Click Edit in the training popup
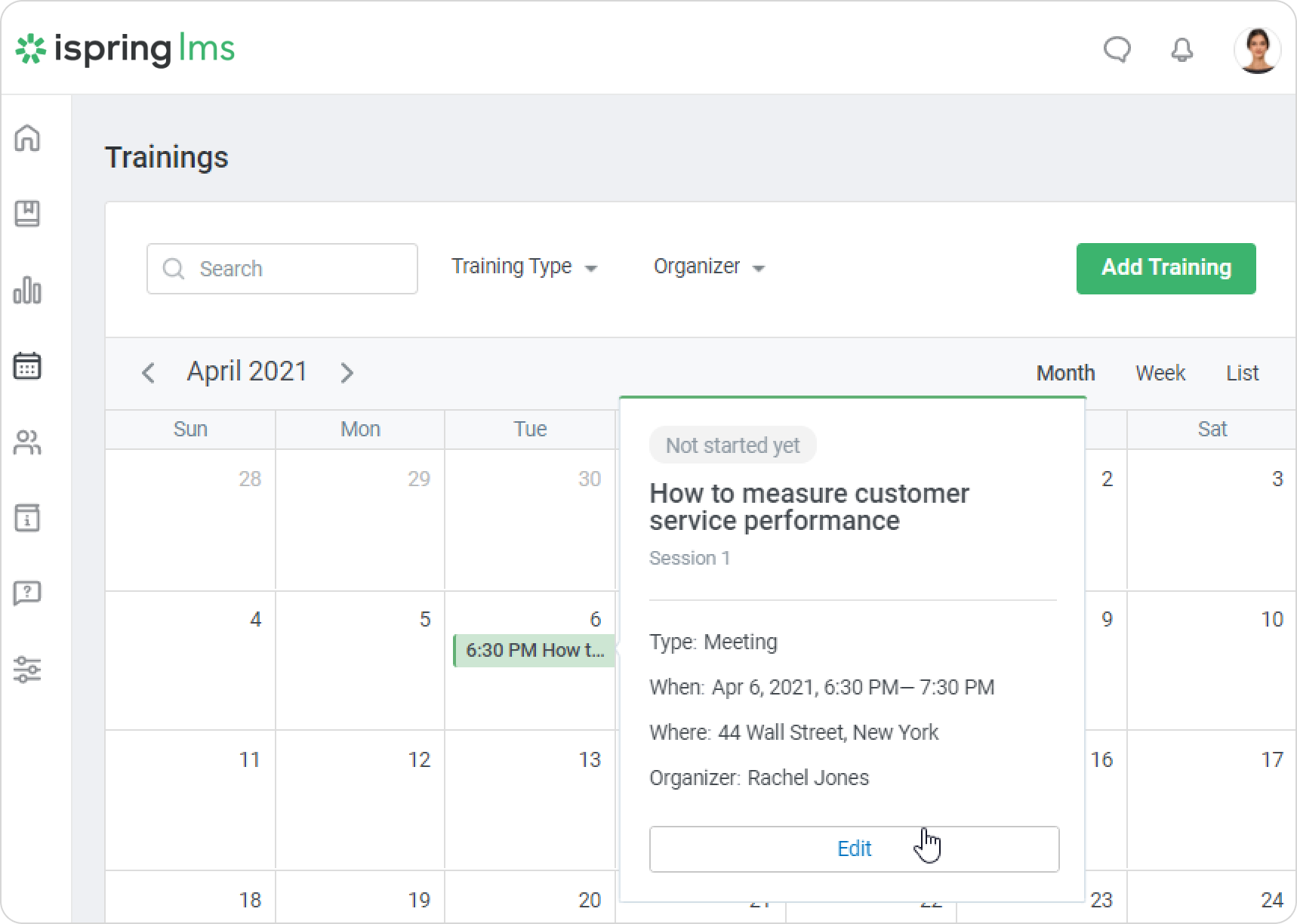The image size is (1297, 924). (x=854, y=849)
